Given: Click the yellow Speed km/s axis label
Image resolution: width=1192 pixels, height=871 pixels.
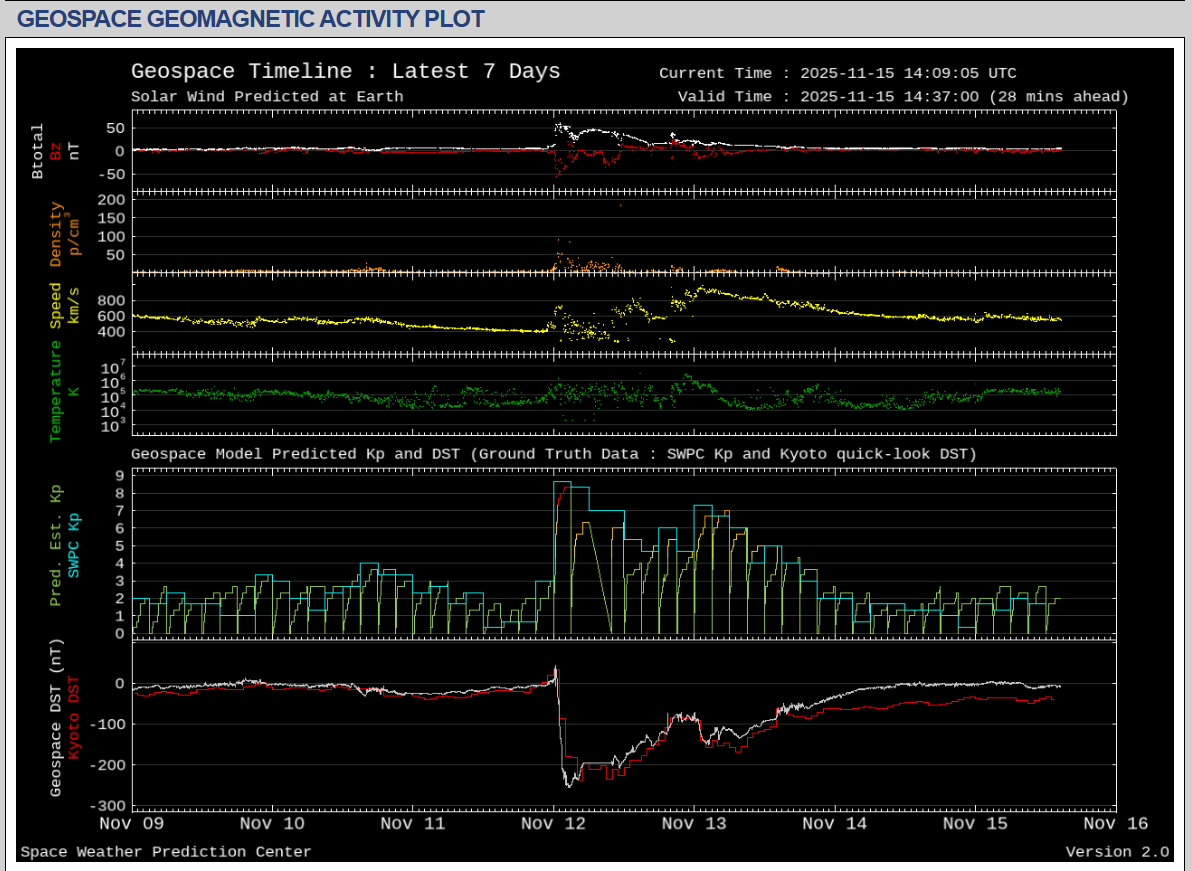Looking at the screenshot, I should [x=57, y=306].
